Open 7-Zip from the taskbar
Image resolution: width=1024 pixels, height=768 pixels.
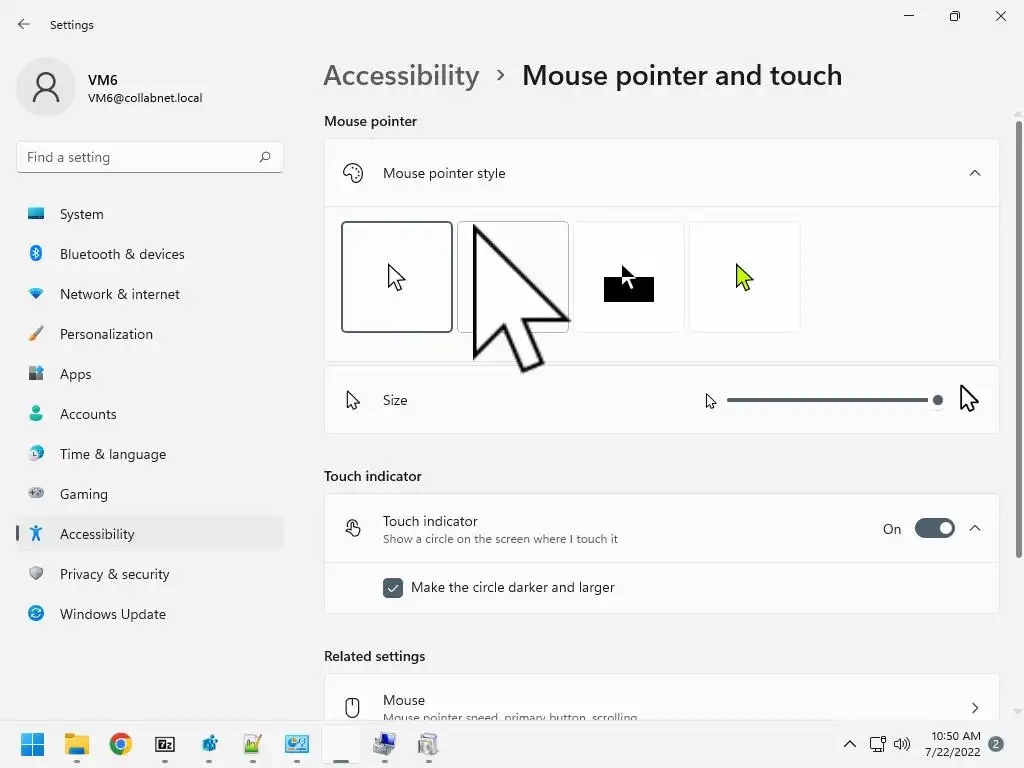coord(165,744)
